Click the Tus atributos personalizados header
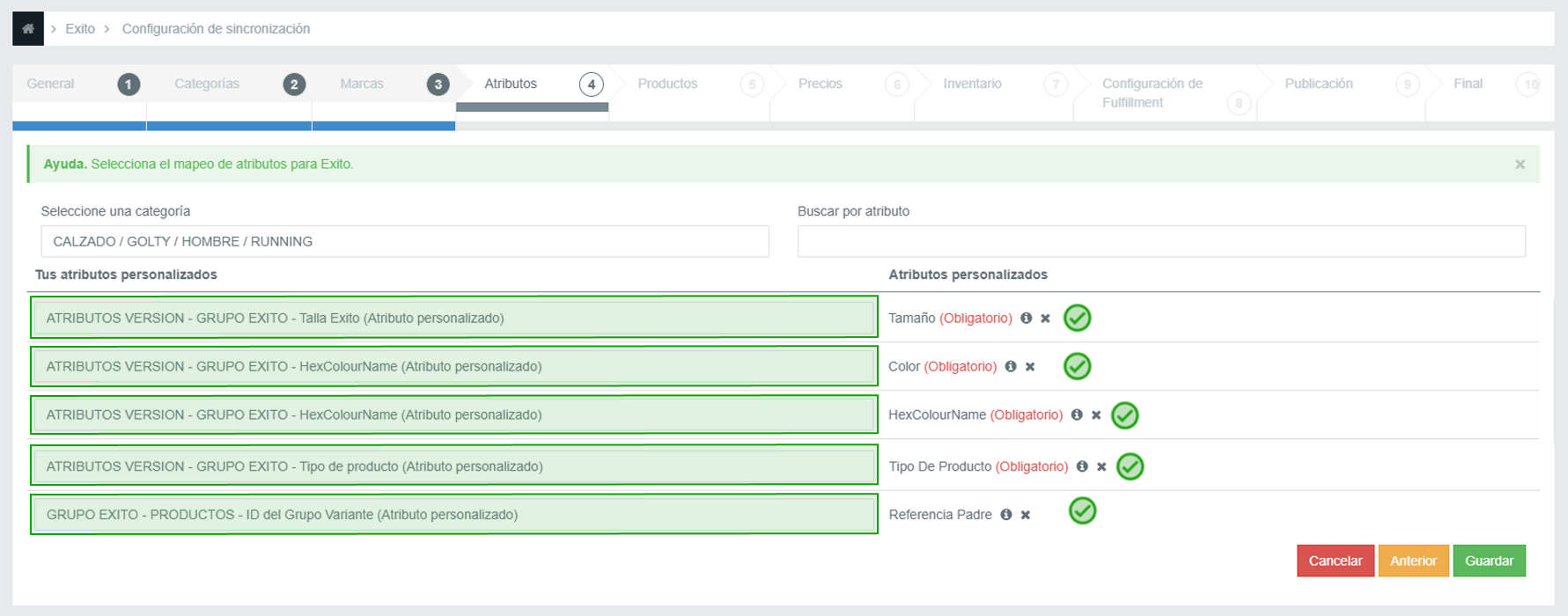1568x616 pixels. (126, 275)
